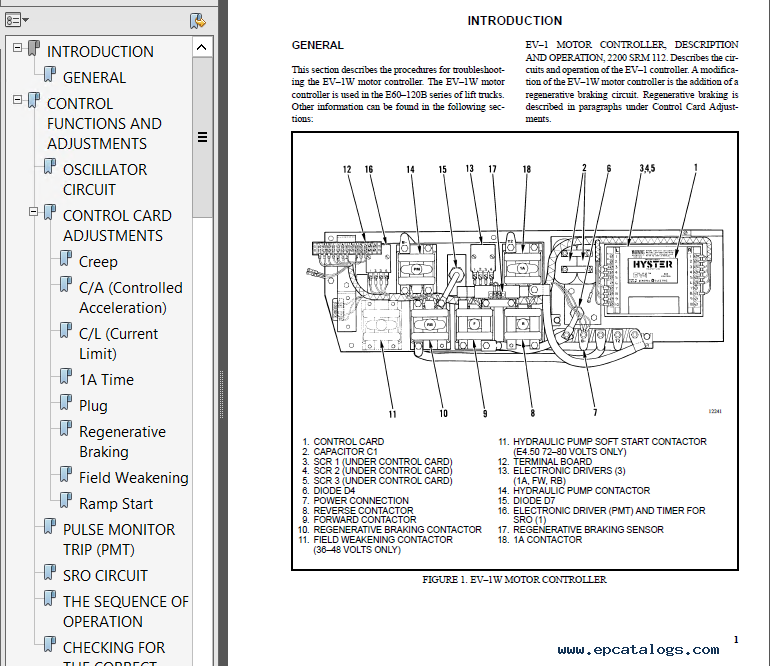Click the OSCILLATOR CIRCUIT bookmark icon
The image size is (770, 666).
(x=50, y=166)
